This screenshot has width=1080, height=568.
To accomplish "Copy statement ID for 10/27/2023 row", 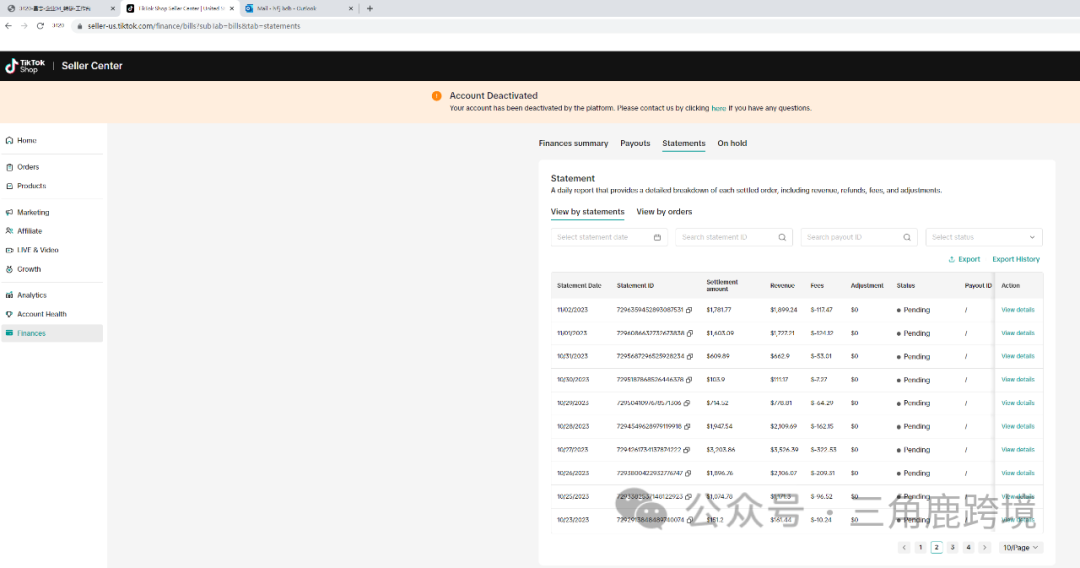I will pos(686,450).
